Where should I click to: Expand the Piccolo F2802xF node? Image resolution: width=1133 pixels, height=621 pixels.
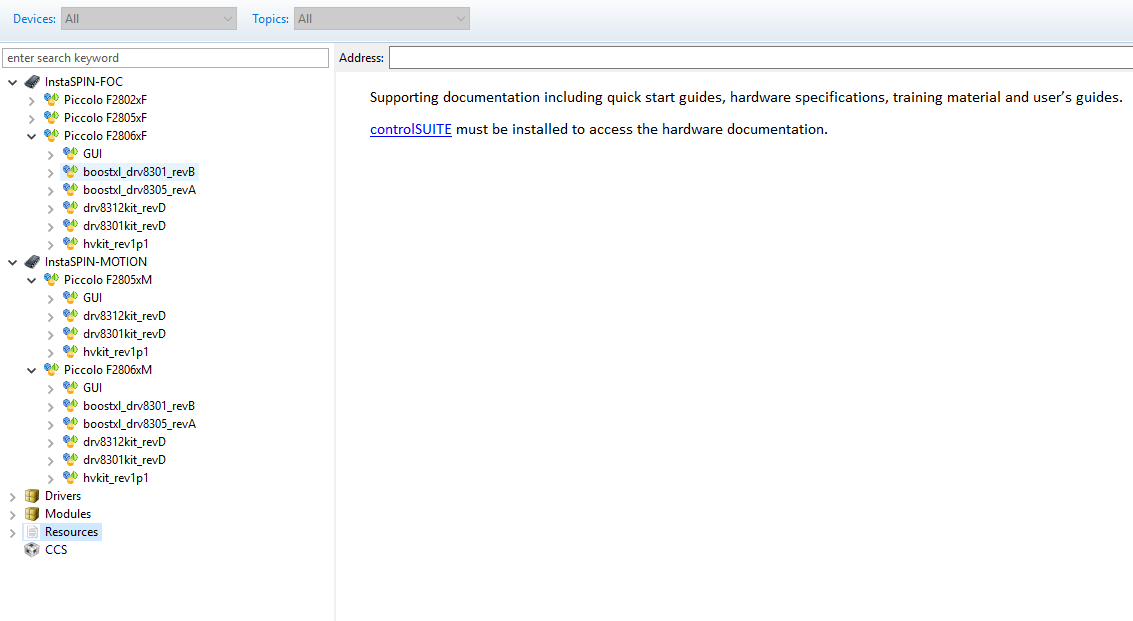tap(32, 100)
